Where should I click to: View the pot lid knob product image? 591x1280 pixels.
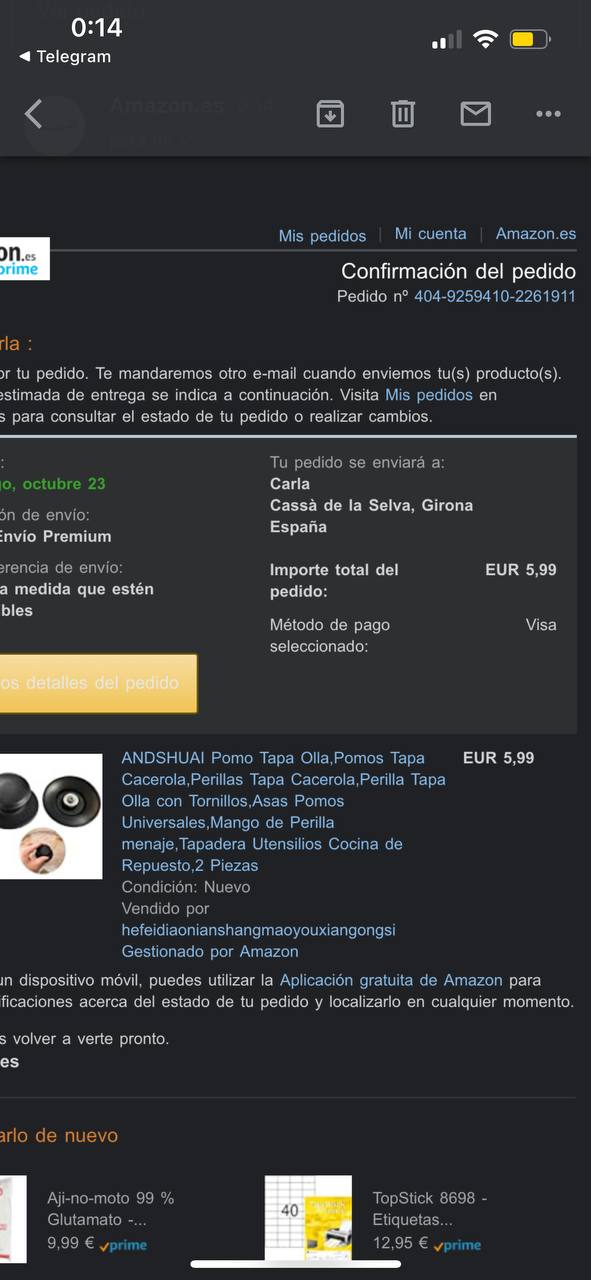click(x=51, y=816)
